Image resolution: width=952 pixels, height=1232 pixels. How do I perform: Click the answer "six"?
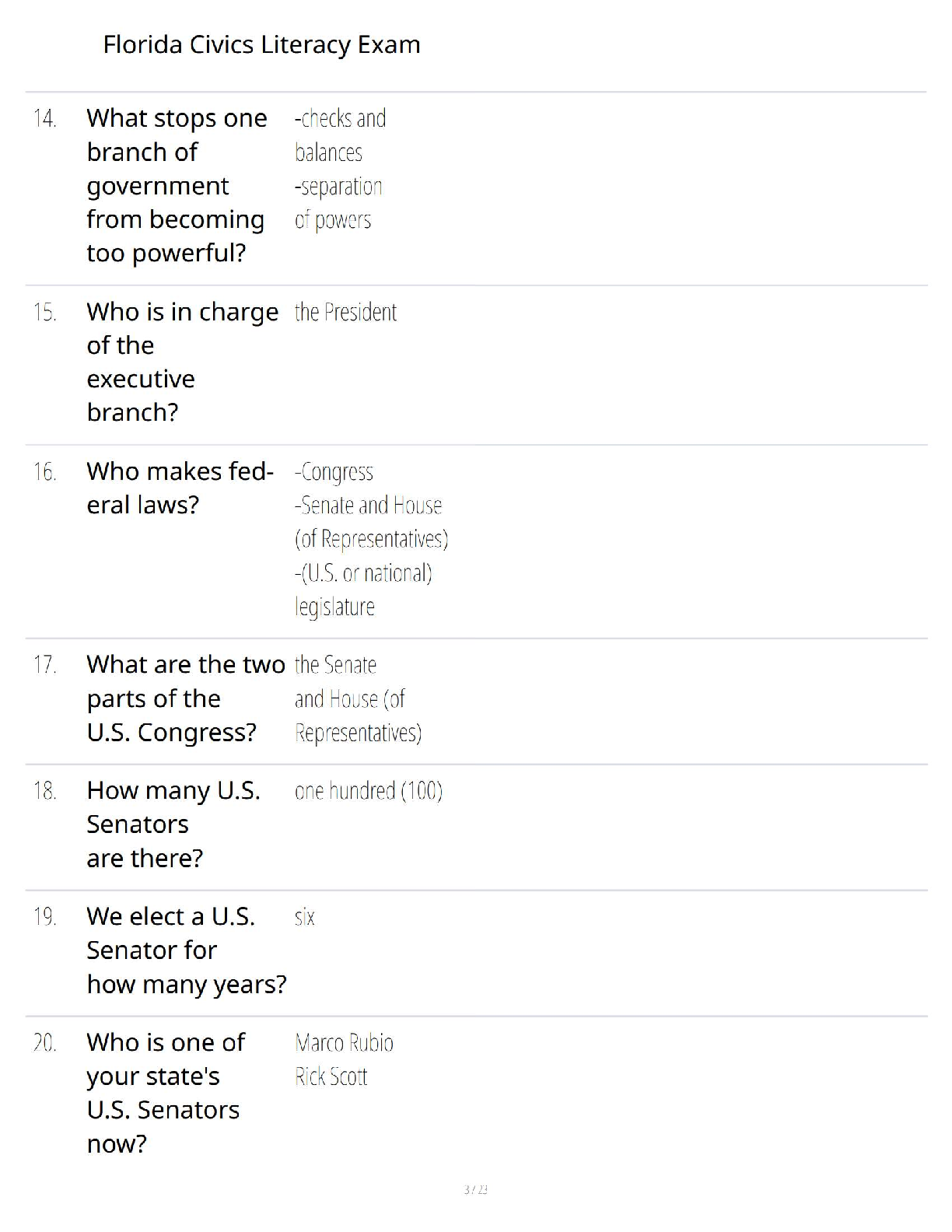305,917
